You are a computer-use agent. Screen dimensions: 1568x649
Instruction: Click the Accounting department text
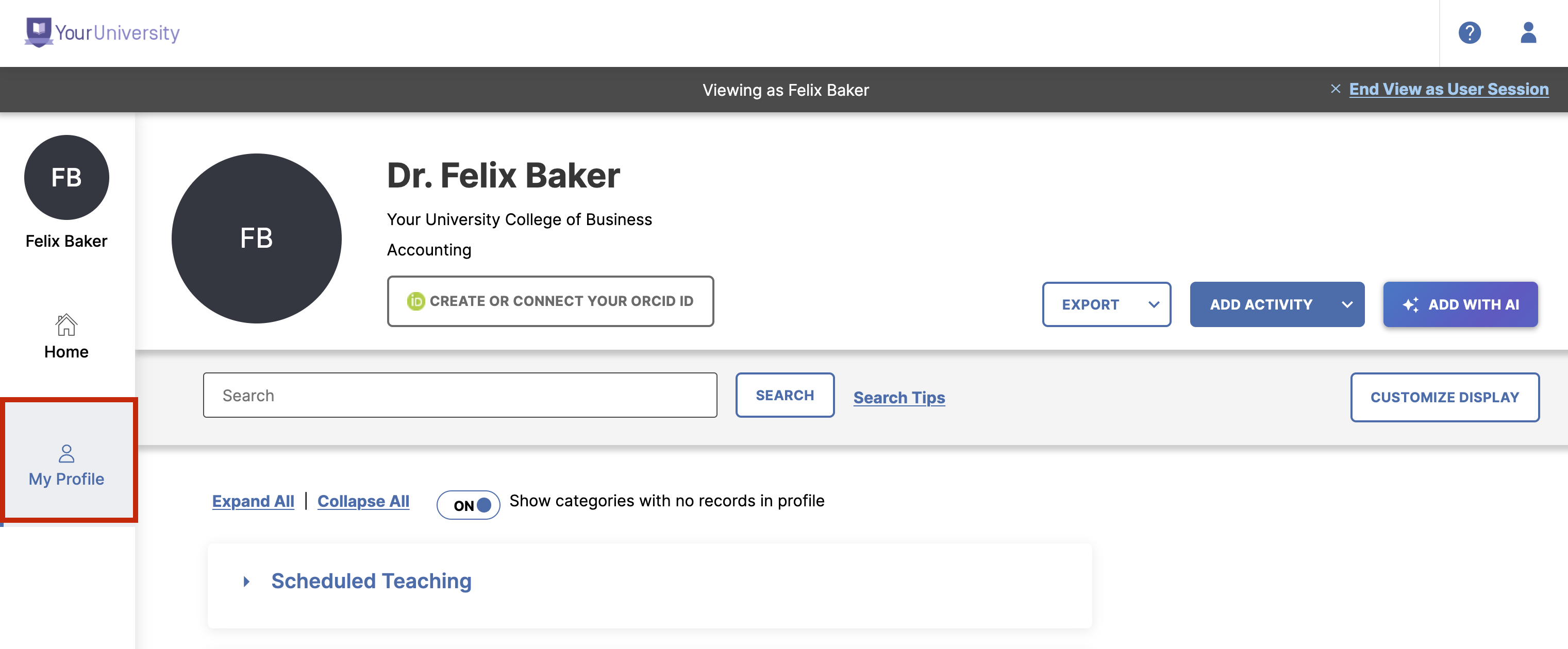429,250
